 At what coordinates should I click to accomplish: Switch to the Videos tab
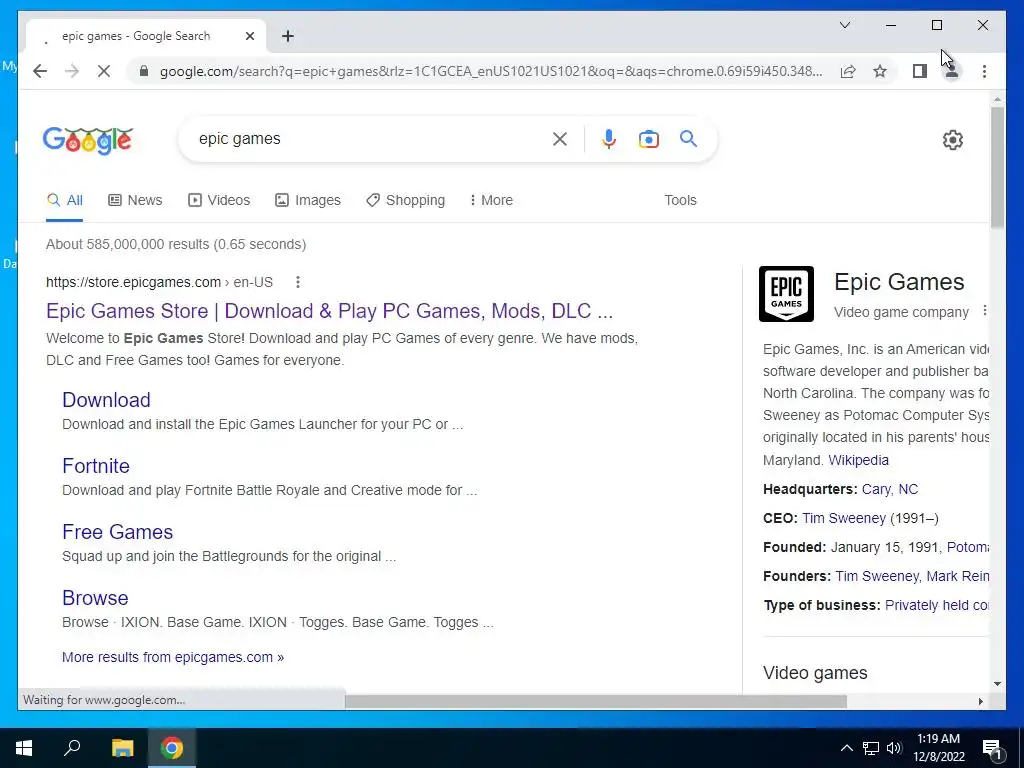(219, 200)
